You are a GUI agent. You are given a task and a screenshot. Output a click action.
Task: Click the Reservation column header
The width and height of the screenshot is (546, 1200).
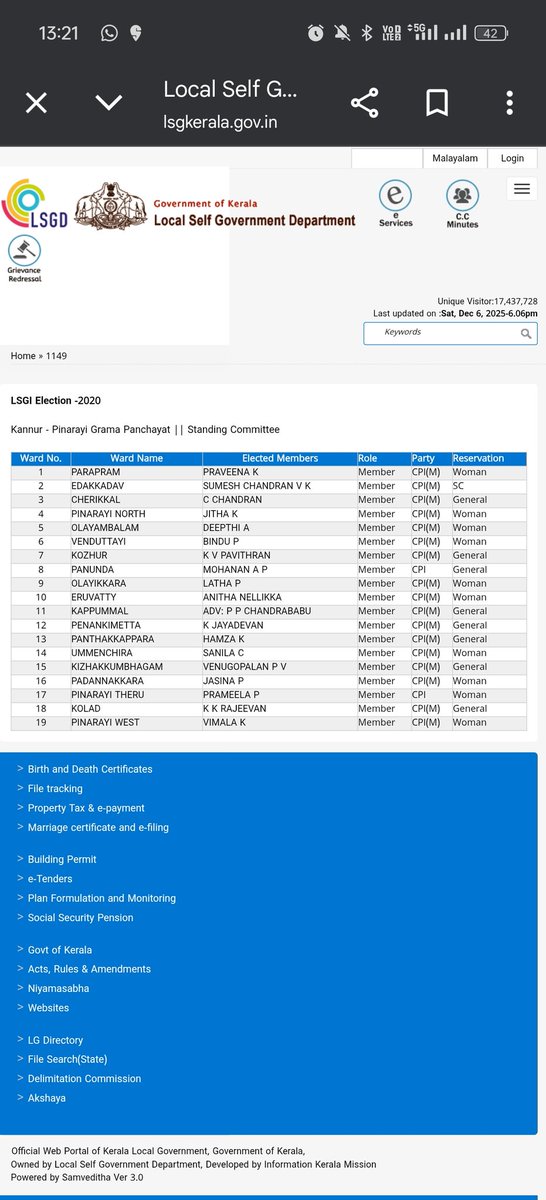tap(489, 458)
